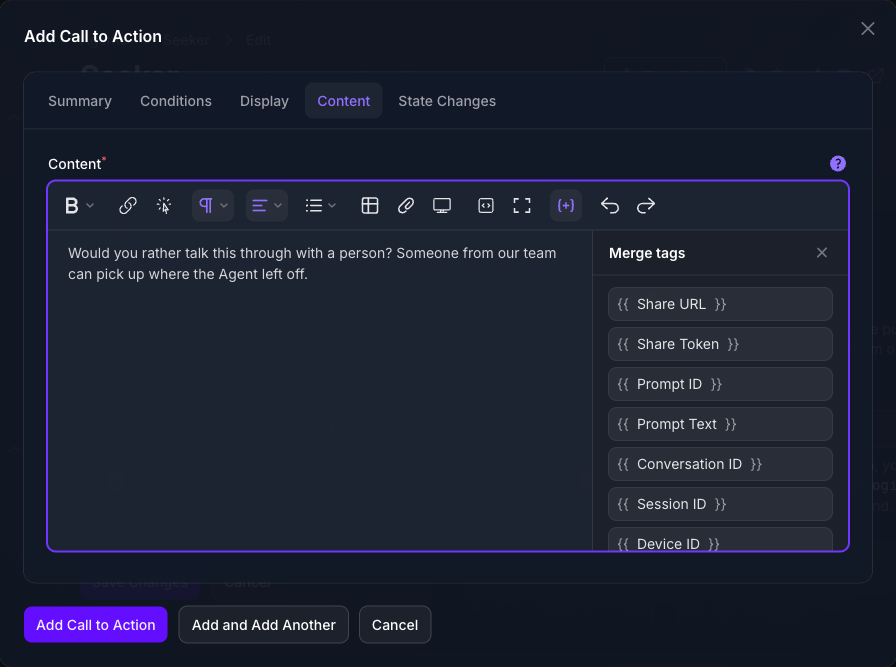
Task: Expand the paragraph format dropdown arrow
Action: click(224, 205)
